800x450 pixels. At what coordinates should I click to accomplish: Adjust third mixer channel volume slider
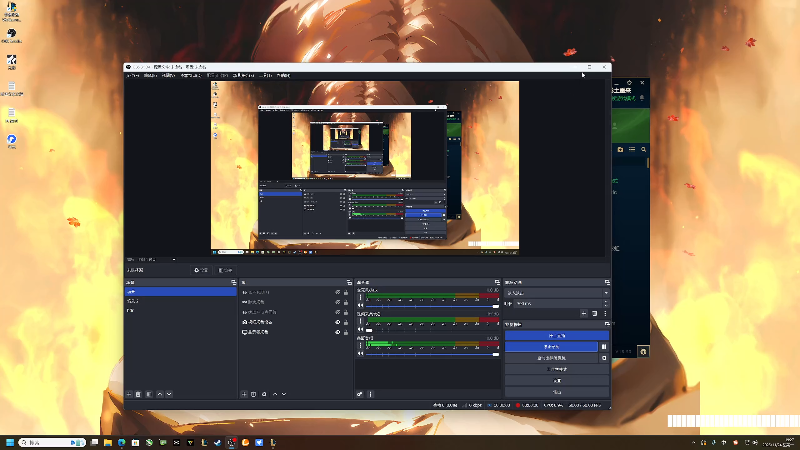click(433, 354)
